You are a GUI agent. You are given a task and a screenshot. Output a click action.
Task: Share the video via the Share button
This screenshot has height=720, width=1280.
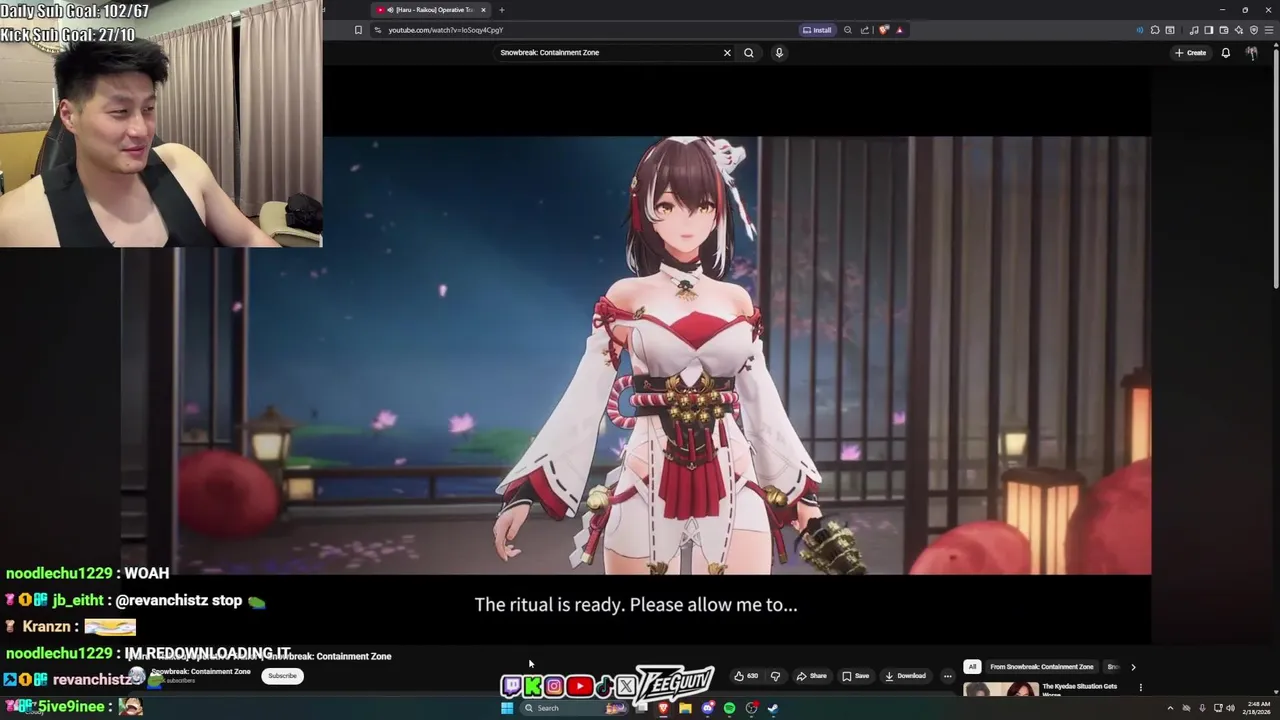point(811,676)
